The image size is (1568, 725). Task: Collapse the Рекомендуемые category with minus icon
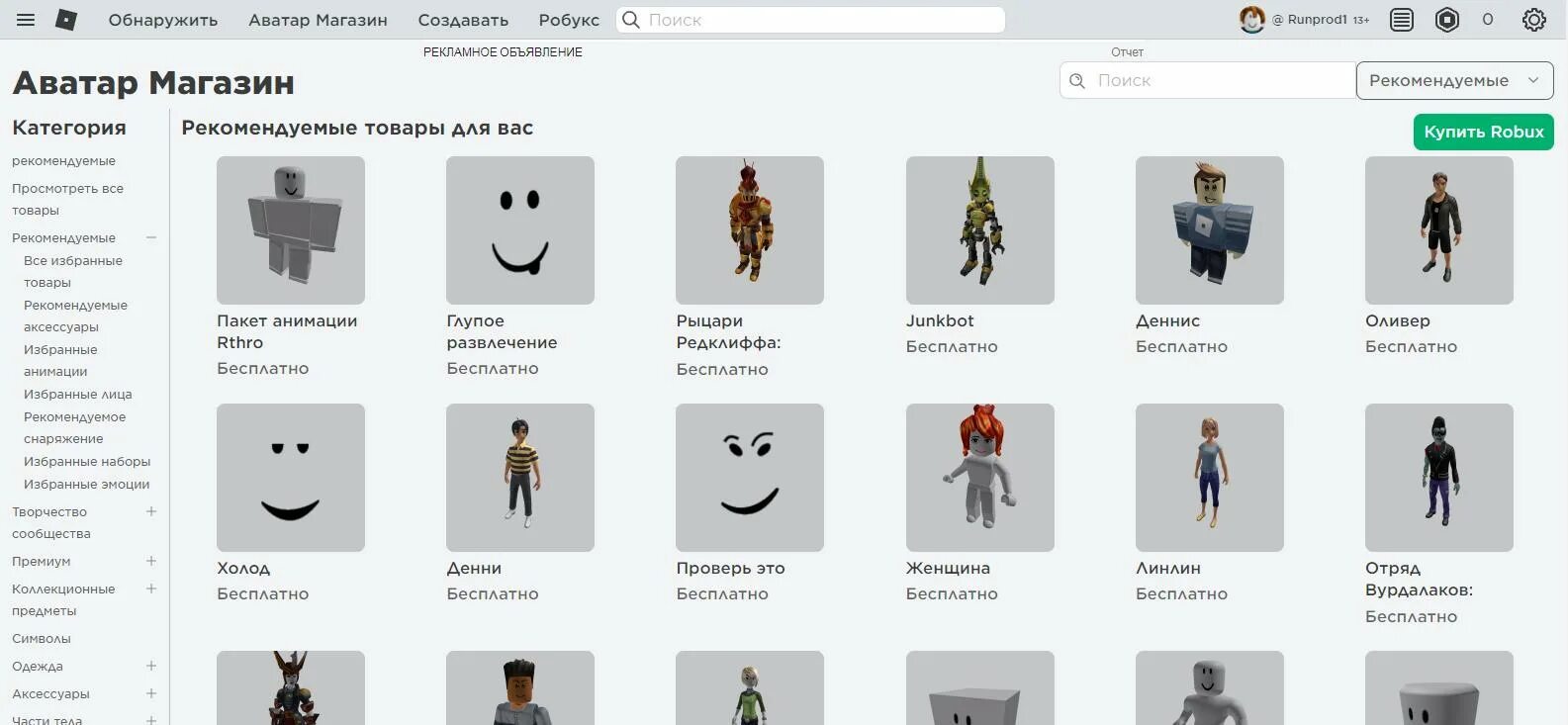coord(151,237)
